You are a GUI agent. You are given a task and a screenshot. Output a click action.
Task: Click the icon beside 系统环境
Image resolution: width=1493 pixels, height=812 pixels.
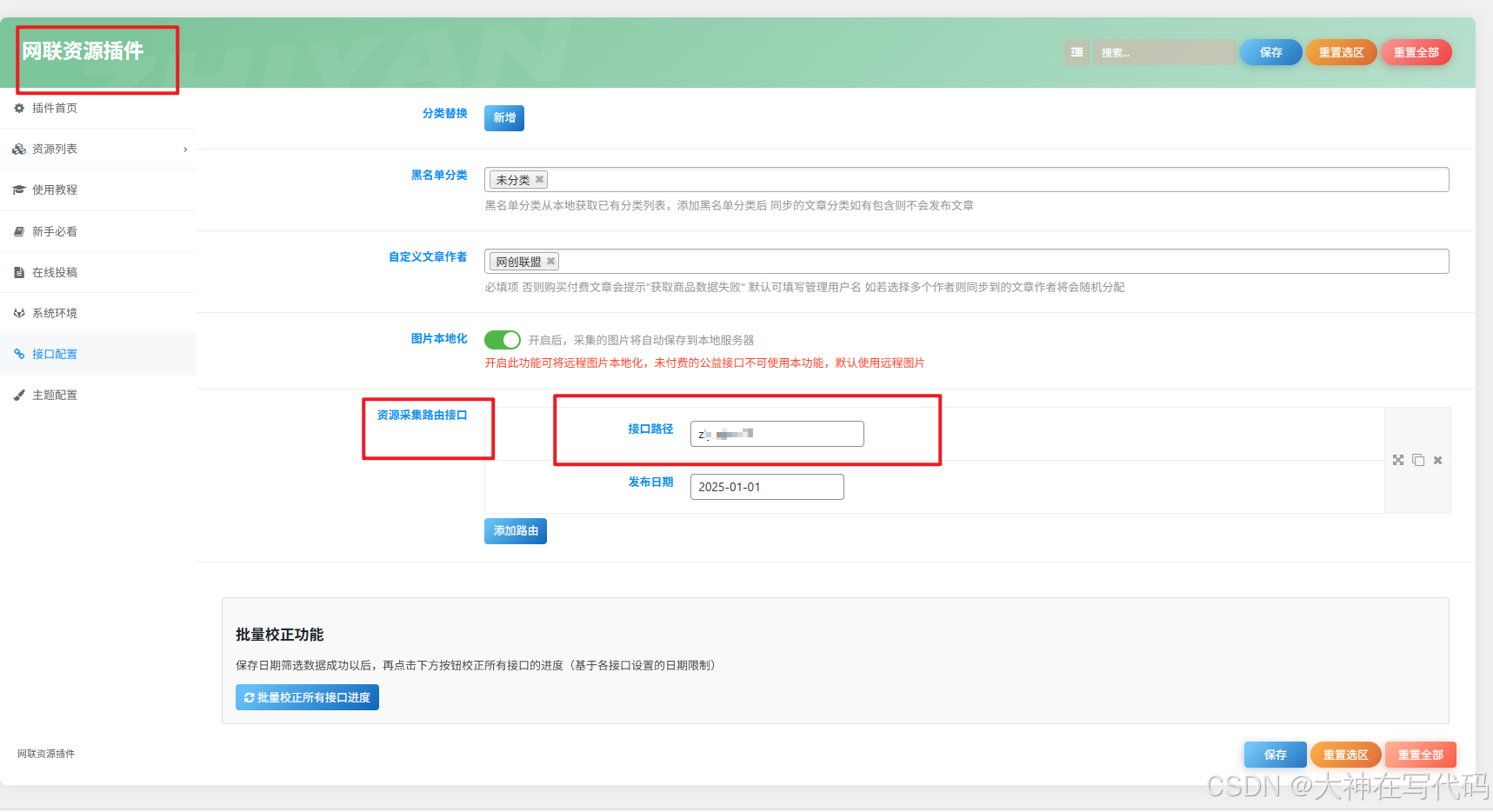click(x=19, y=313)
